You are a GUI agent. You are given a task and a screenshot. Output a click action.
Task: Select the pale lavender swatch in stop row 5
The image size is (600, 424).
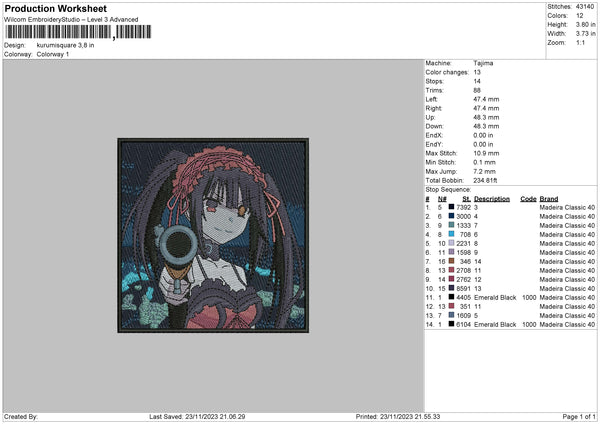click(x=451, y=243)
